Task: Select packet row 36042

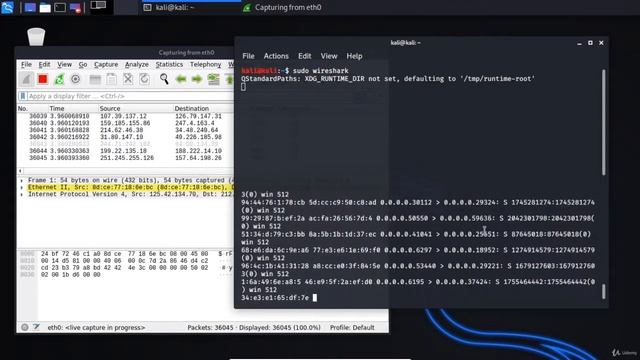Action: (125, 137)
